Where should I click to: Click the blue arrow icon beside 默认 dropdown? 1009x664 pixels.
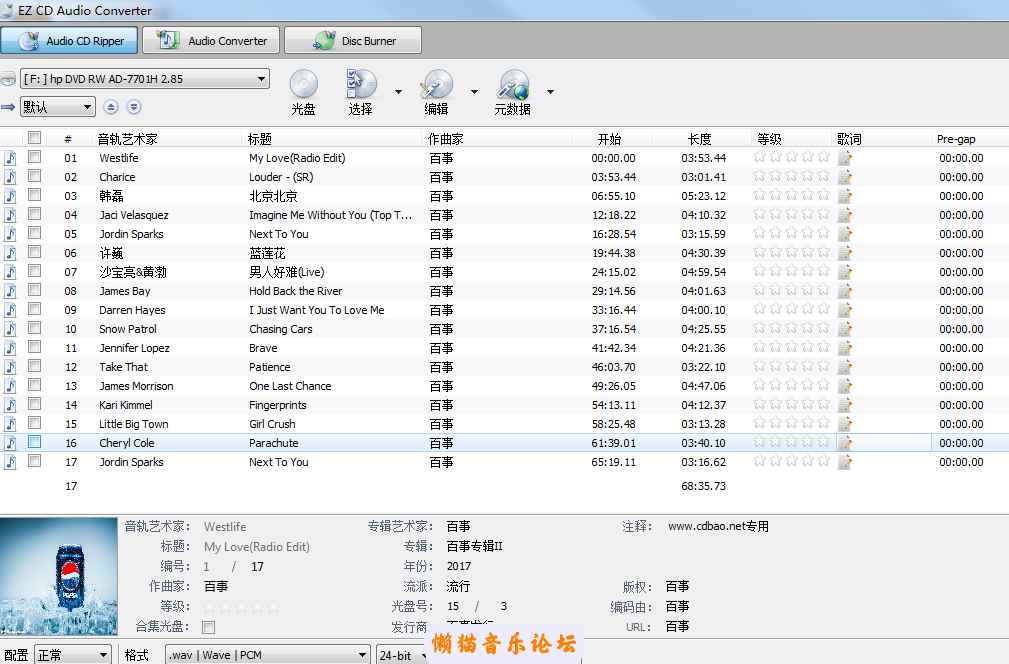tap(8, 107)
